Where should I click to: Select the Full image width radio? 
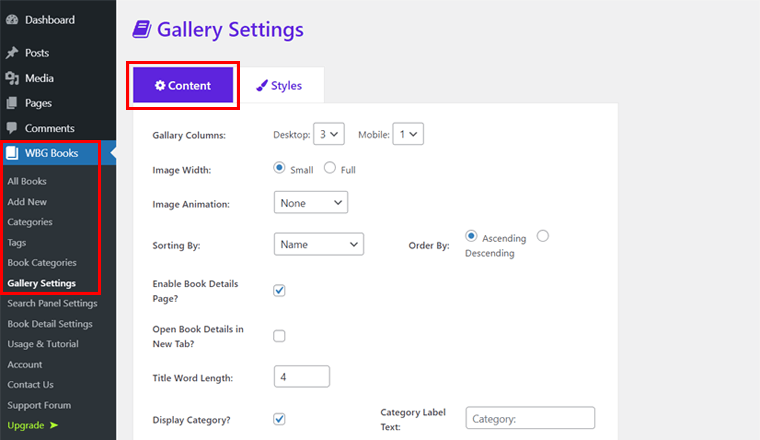(330, 168)
